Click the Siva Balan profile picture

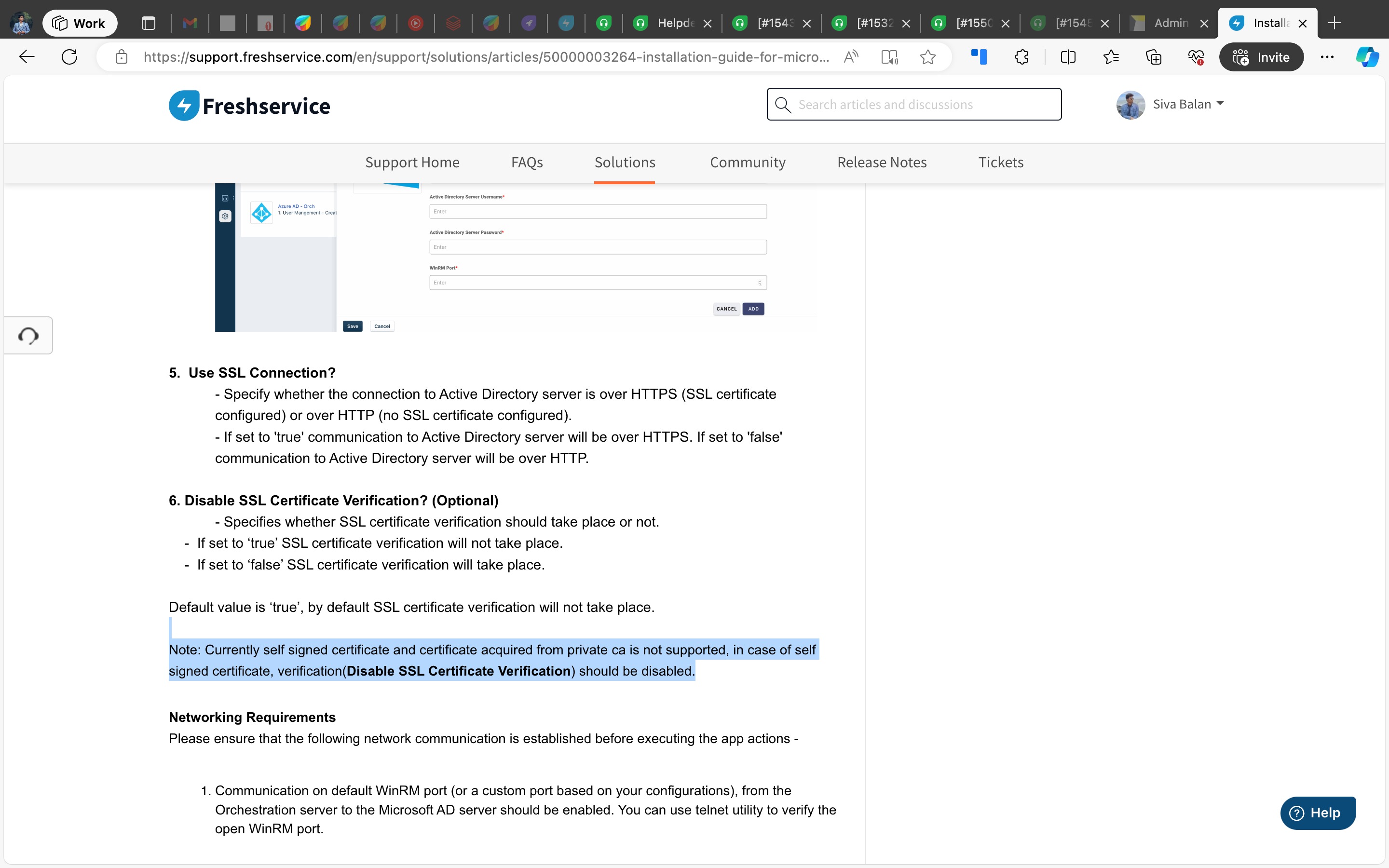click(1130, 105)
